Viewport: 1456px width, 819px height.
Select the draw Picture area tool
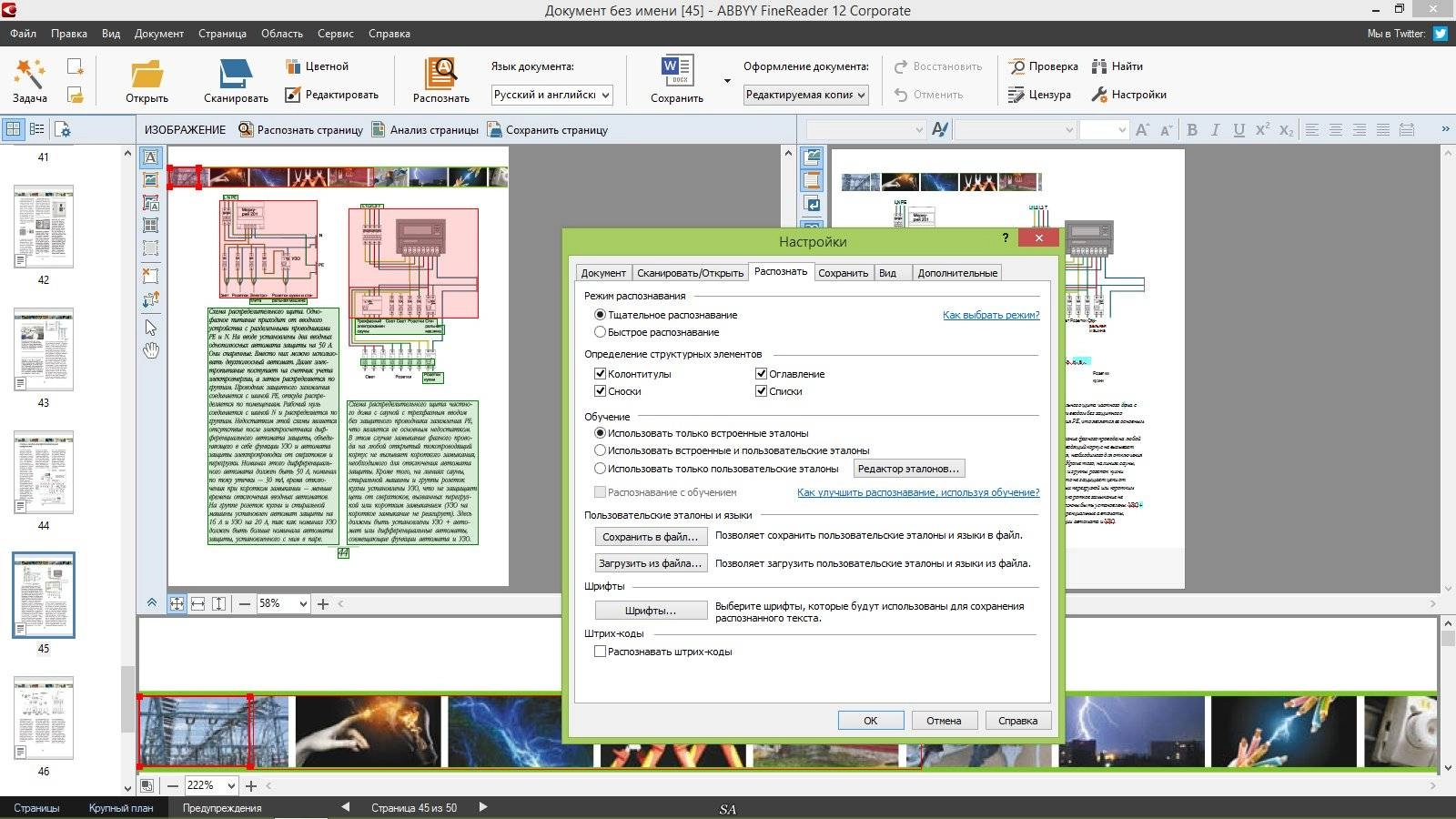pyautogui.click(x=151, y=180)
